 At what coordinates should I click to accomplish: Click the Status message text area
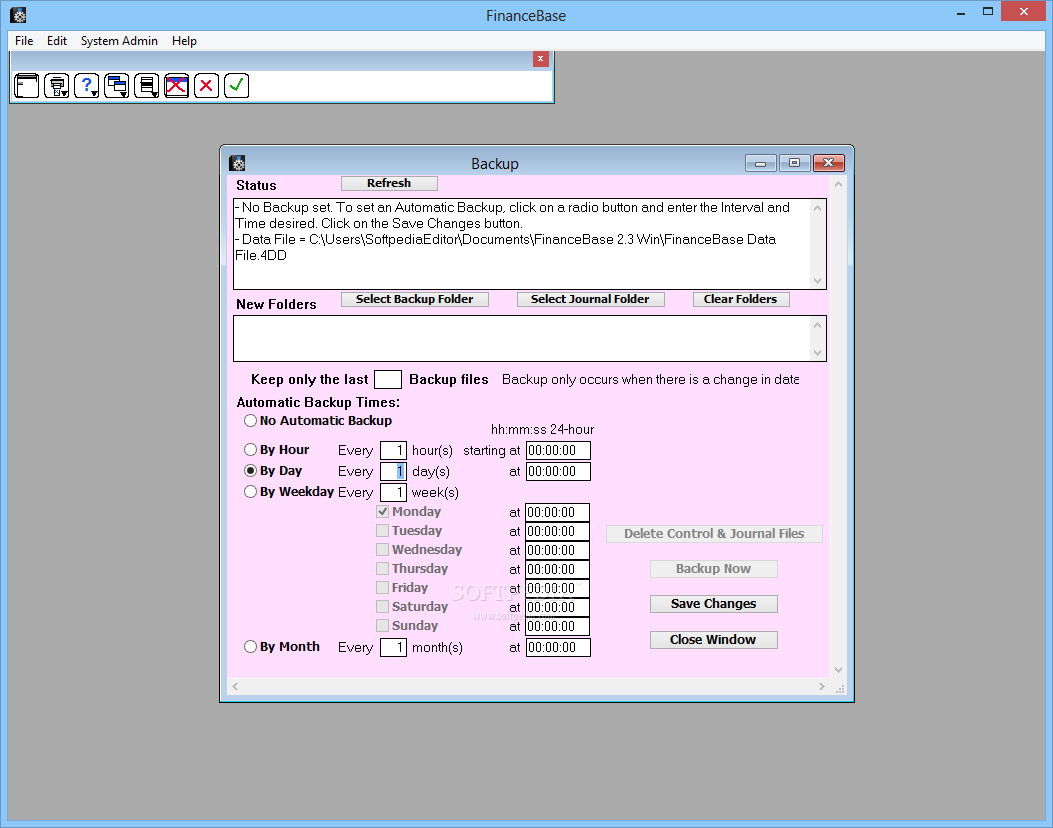click(522, 244)
